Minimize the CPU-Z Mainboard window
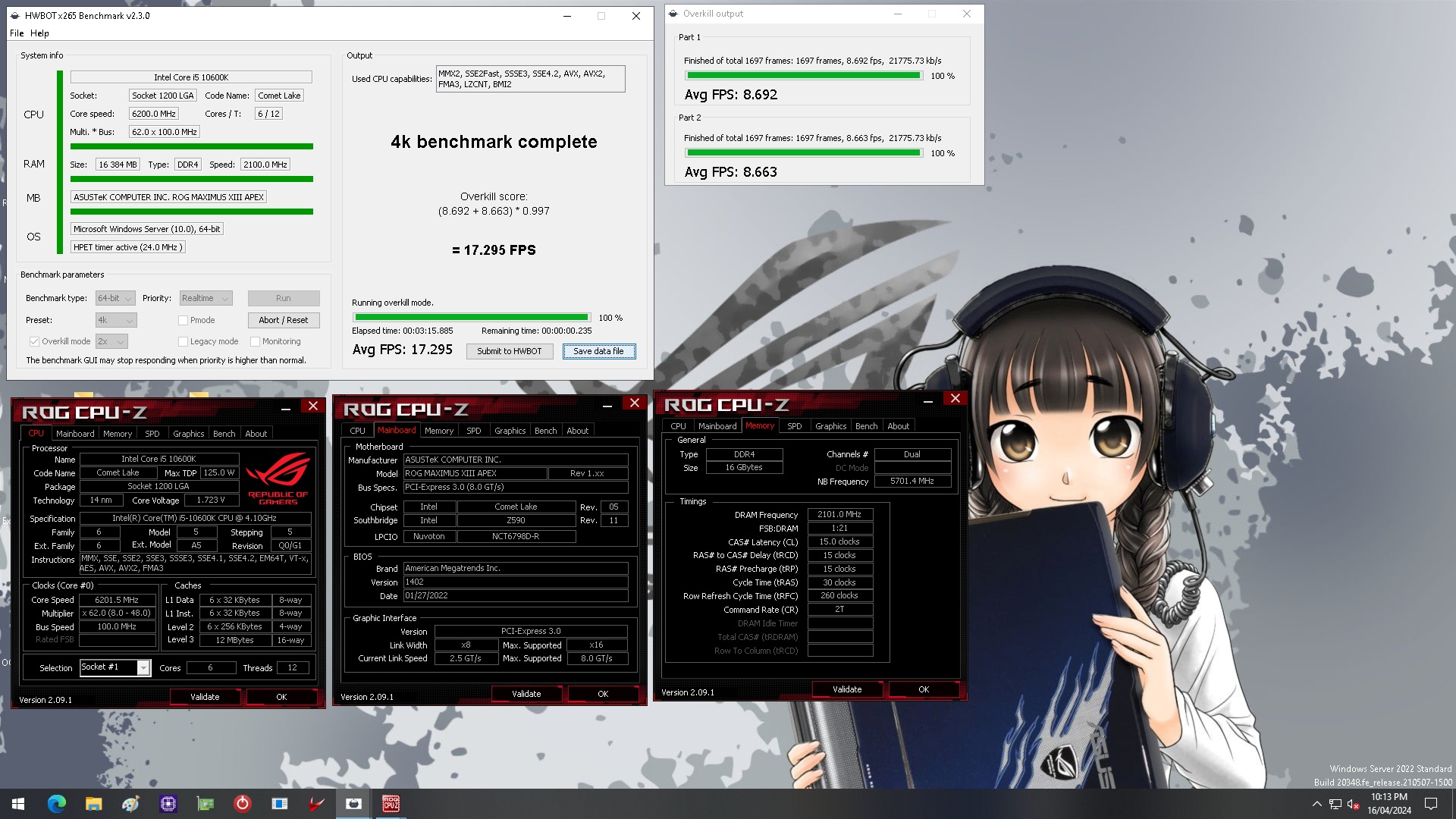 tap(607, 406)
